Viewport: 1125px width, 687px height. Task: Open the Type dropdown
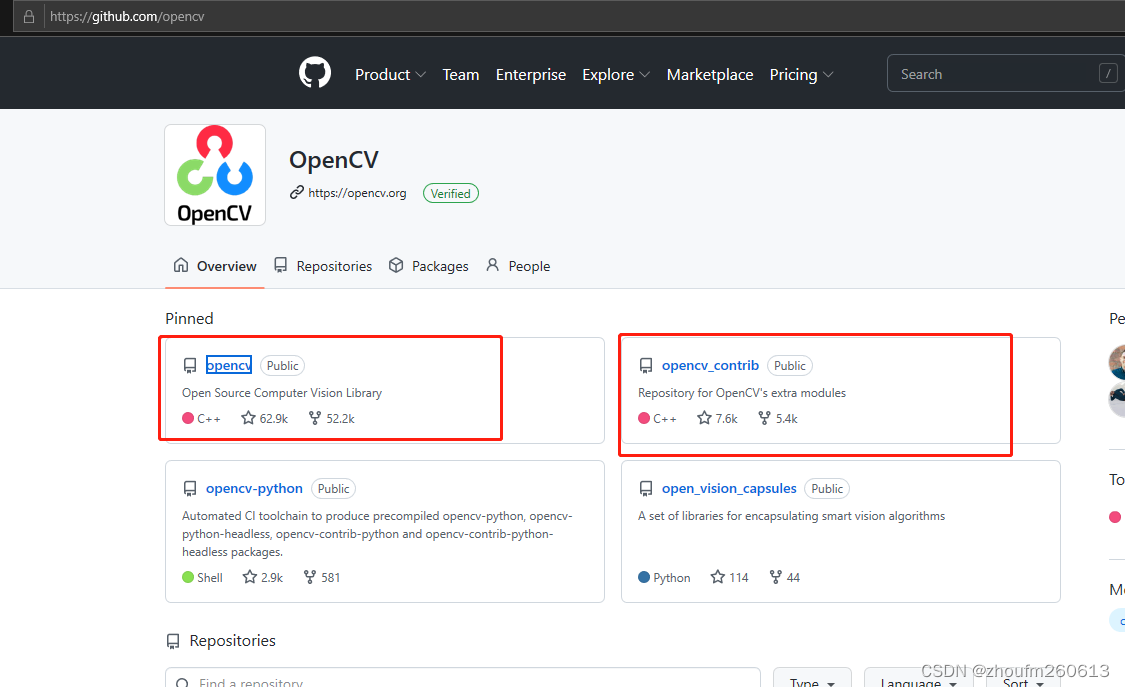click(811, 679)
